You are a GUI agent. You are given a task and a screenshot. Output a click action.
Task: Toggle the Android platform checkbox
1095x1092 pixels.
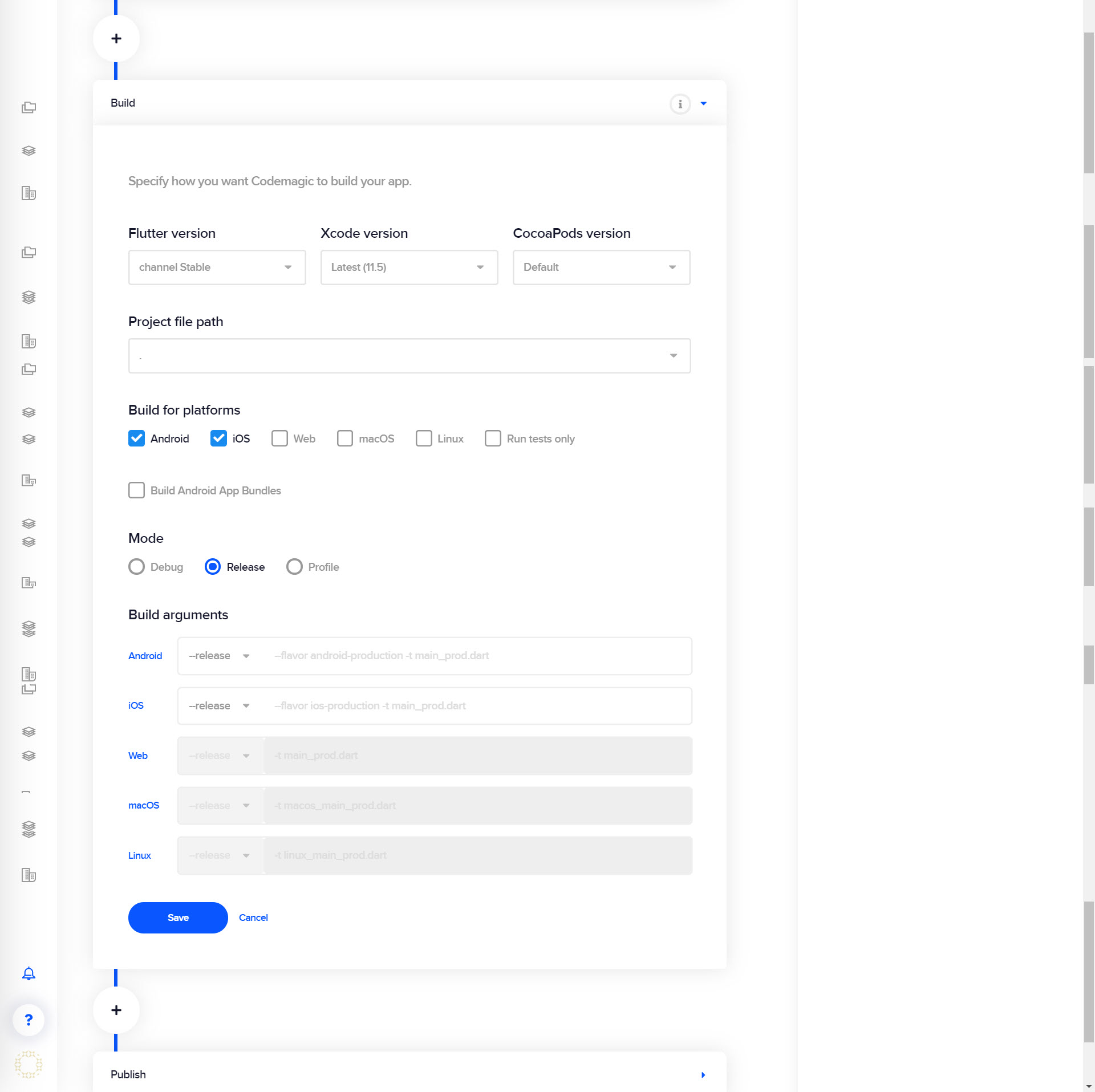(137, 438)
